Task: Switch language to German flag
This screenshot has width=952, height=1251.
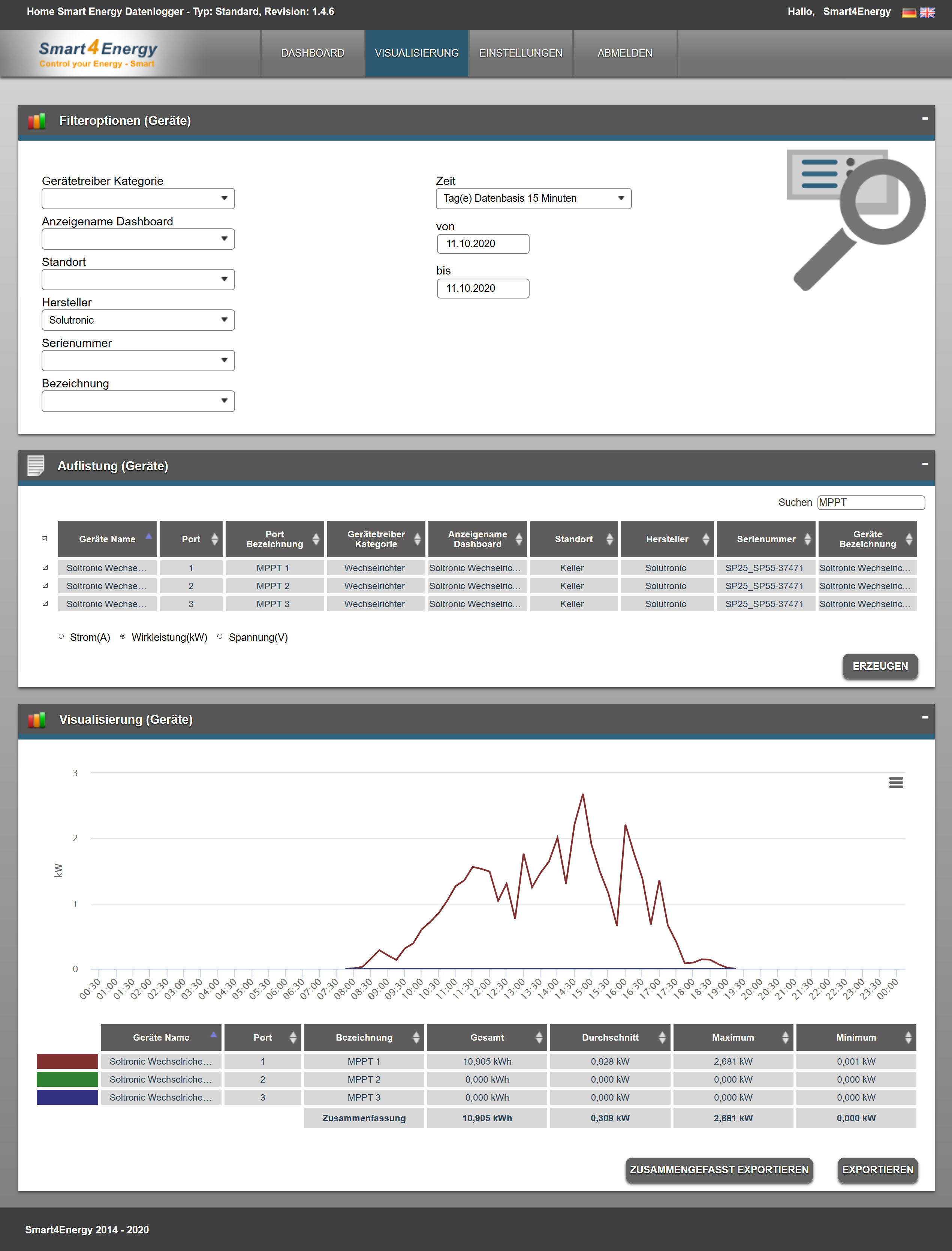Action: [x=909, y=12]
